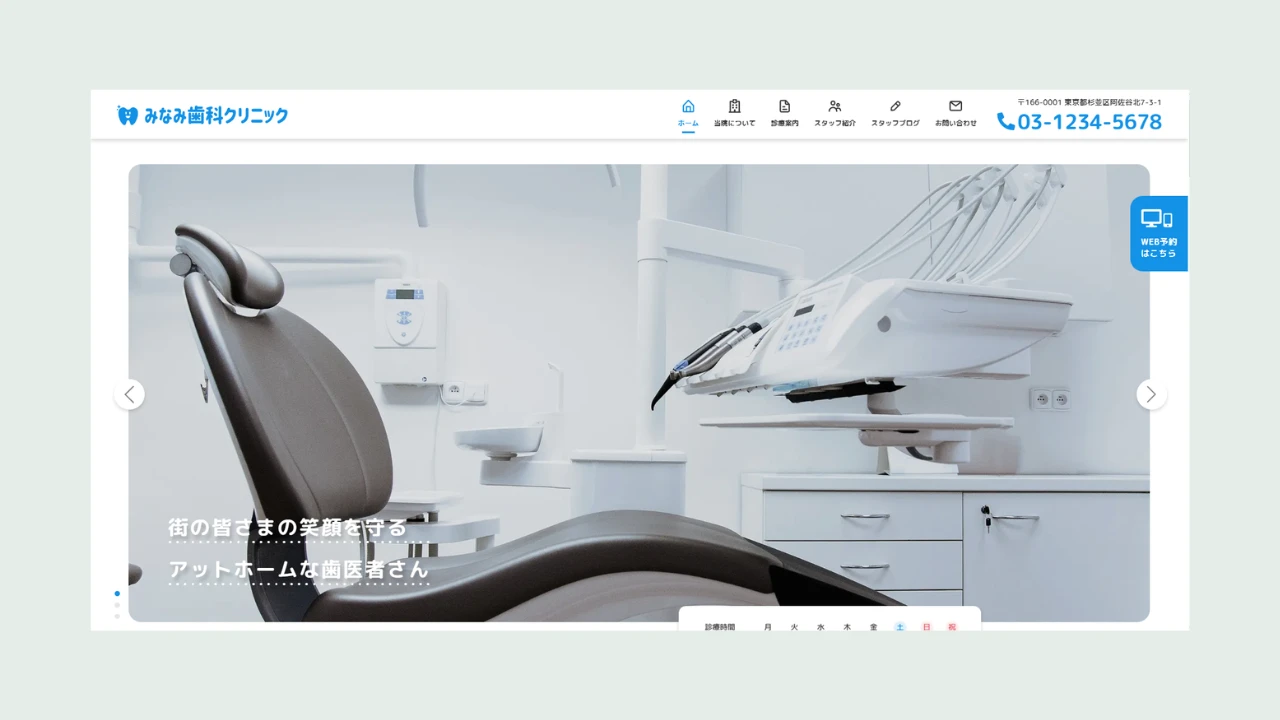Screen dimensions: 1280x720
Task: Click the phone number 03-1234-5678
Action: (1089, 122)
